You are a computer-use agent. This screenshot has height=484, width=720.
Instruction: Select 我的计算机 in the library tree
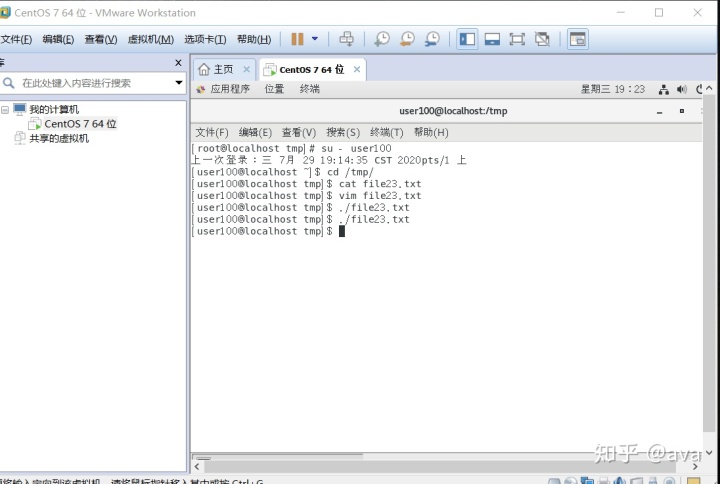pyautogui.click(x=54, y=109)
